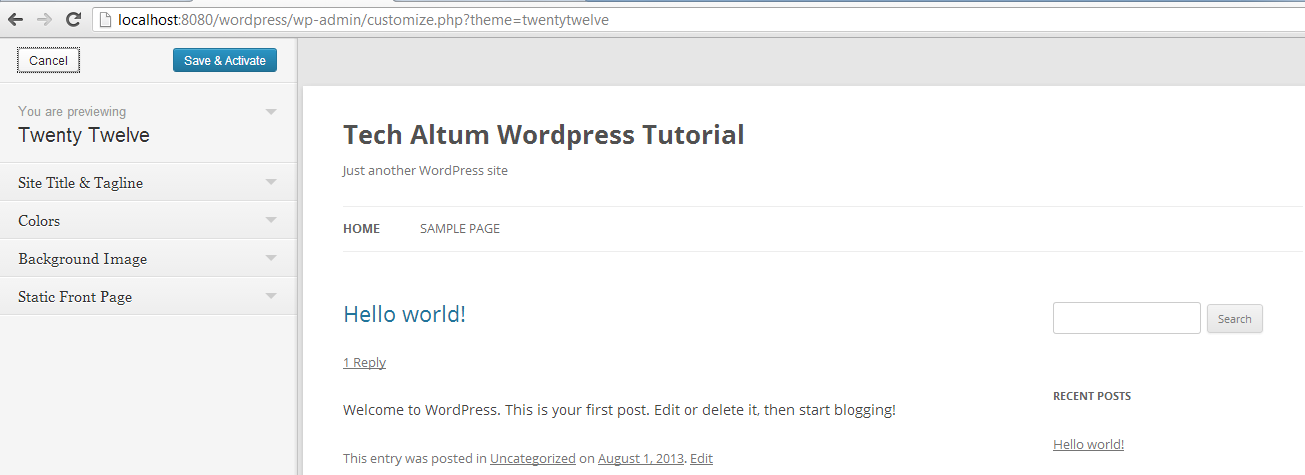Select the SAMPLE PAGE navigation item
The width and height of the screenshot is (1305, 475).
coord(460,229)
